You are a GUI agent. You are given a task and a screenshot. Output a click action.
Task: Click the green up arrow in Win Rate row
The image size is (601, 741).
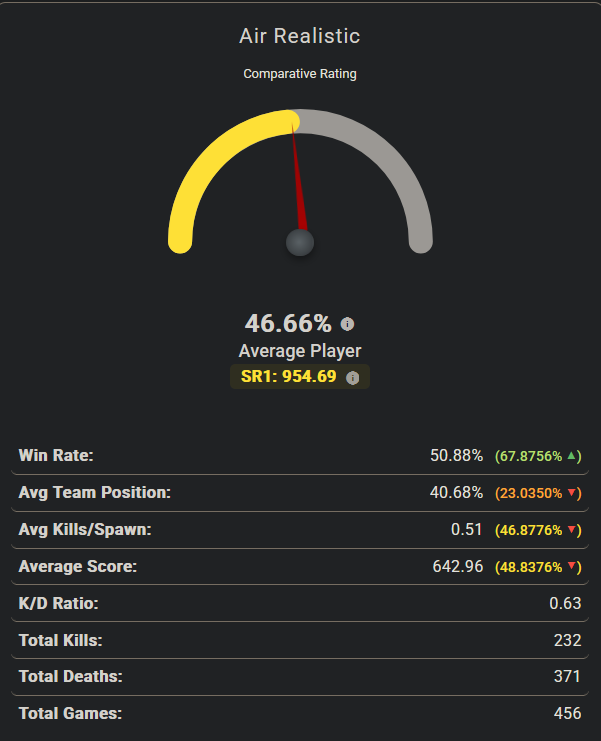(x=572, y=456)
